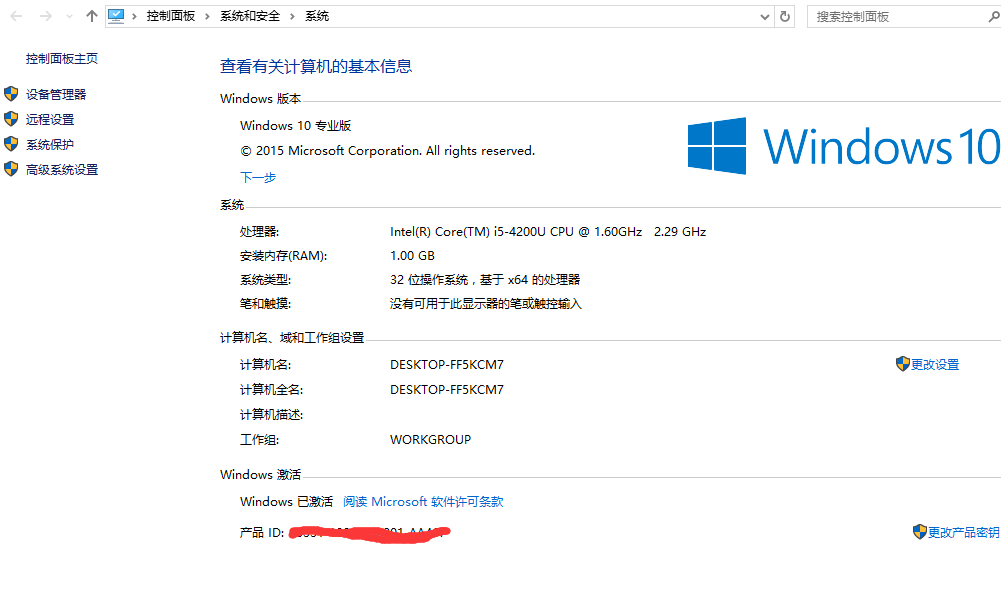Viewport: 1001px width, 589px height.
Task: Select 系统 in the breadcrumb path
Action: [317, 17]
